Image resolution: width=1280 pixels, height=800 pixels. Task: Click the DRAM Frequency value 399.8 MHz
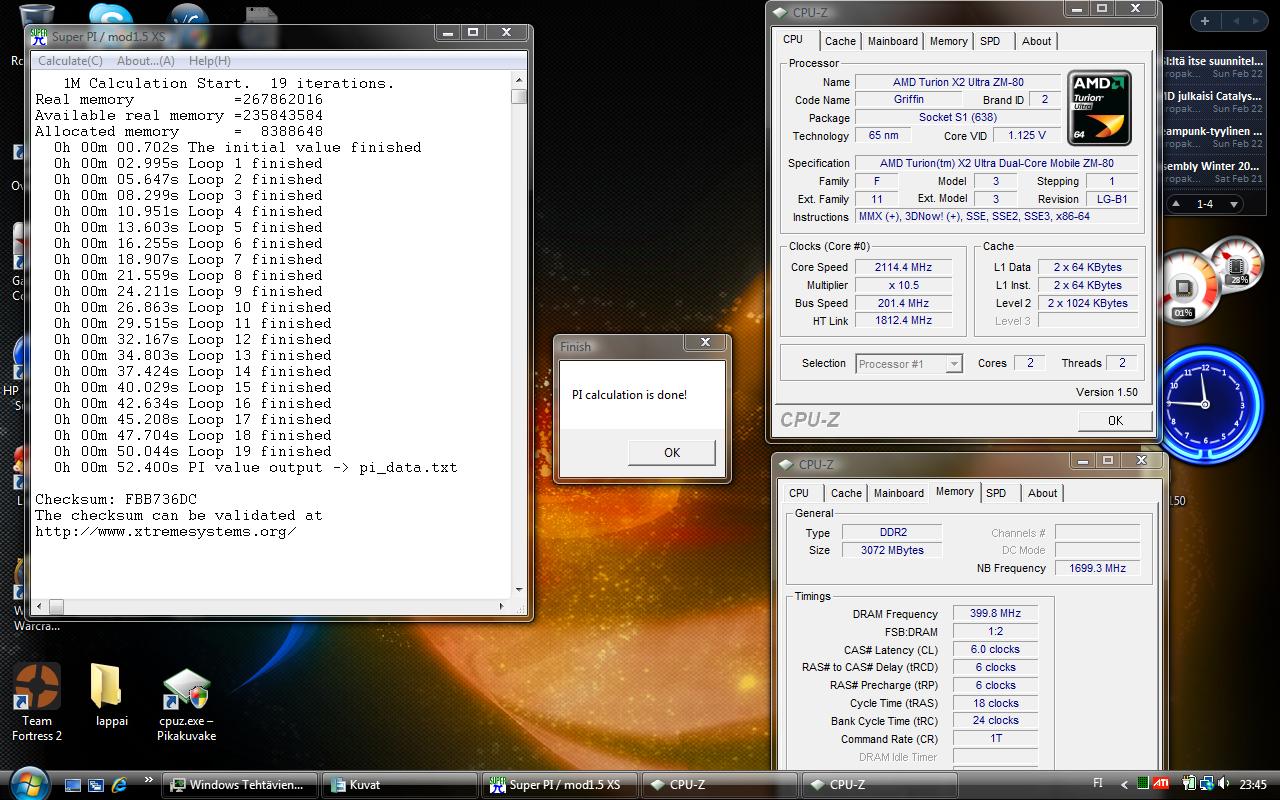pos(995,613)
